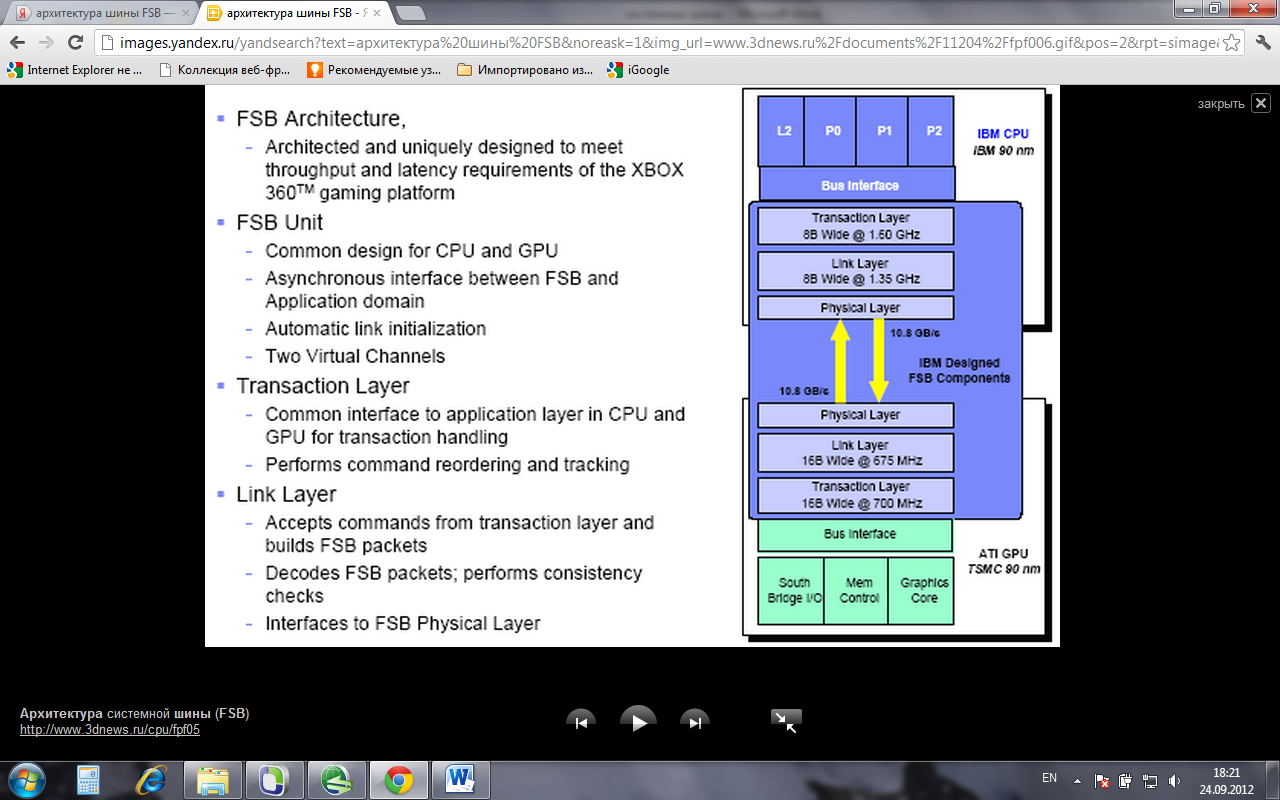Reload the page with the refresh icon
The image size is (1280, 800).
click(75, 42)
